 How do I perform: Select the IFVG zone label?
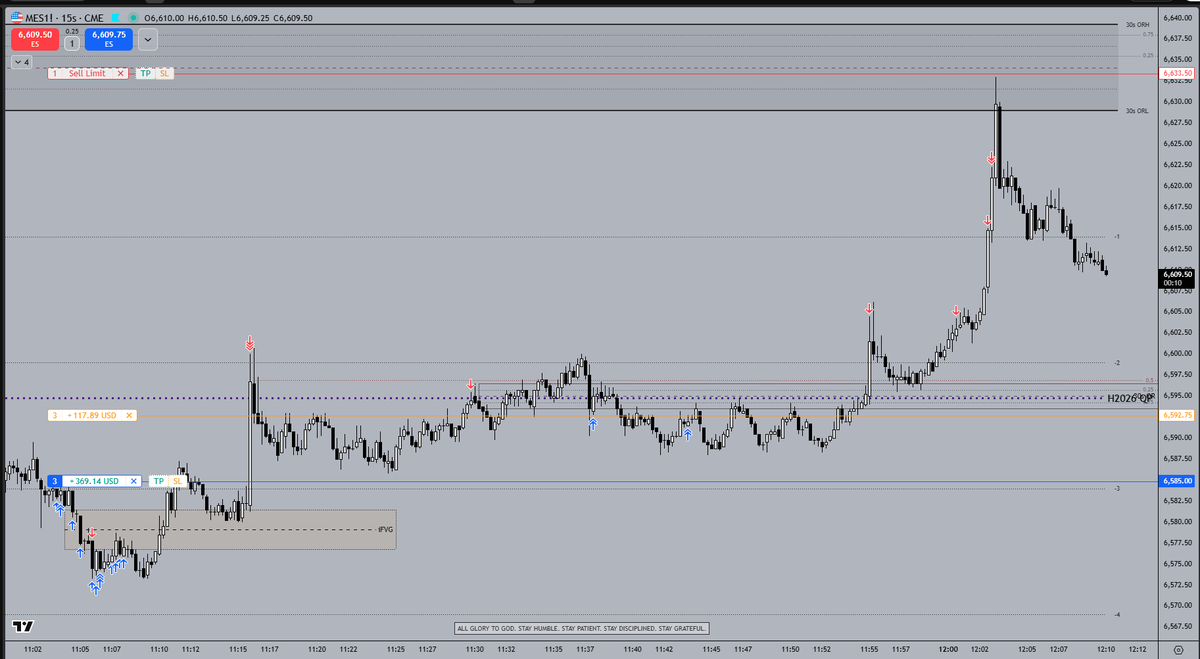[386, 529]
